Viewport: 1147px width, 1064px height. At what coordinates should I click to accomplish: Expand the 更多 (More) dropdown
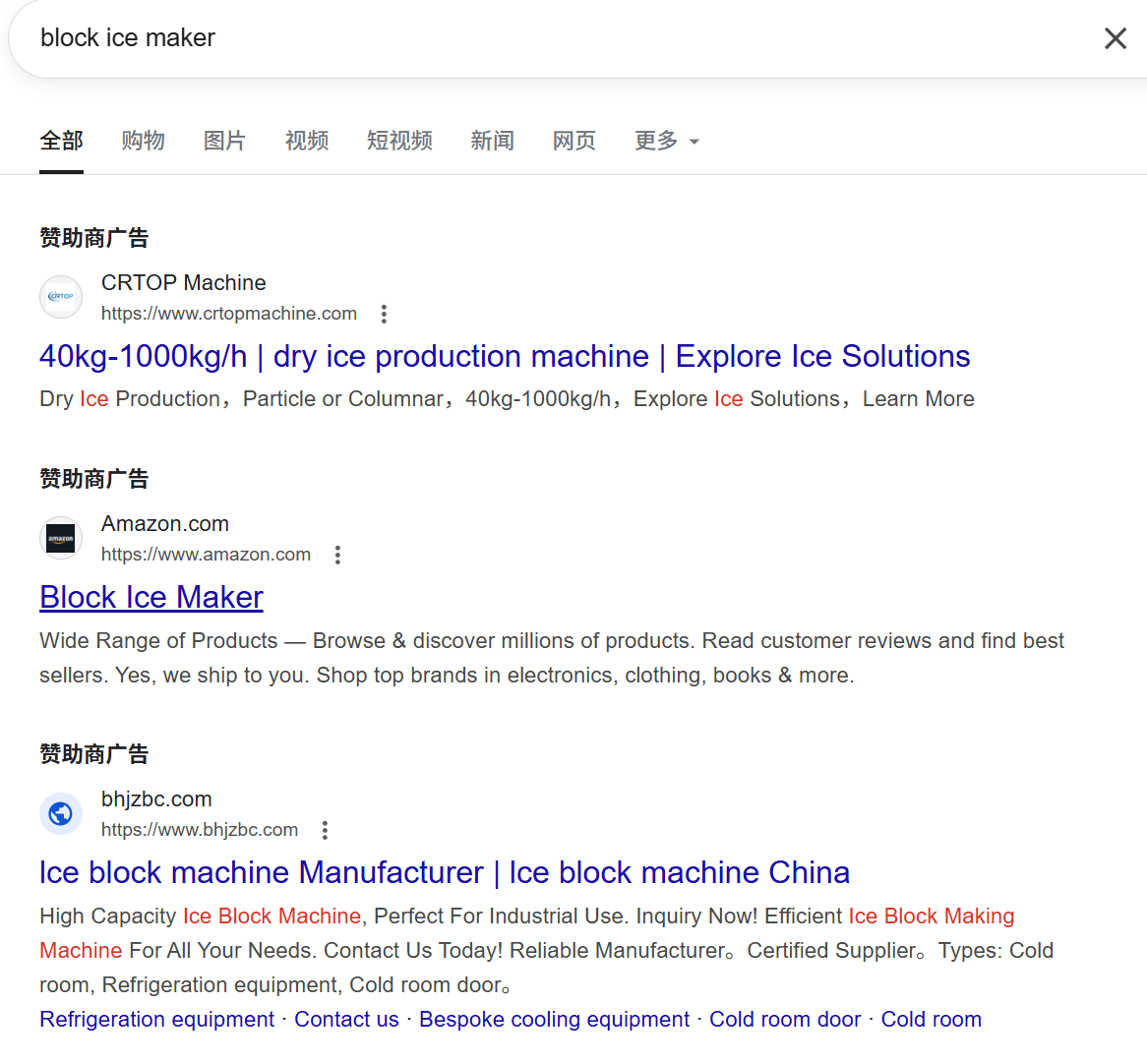click(666, 141)
